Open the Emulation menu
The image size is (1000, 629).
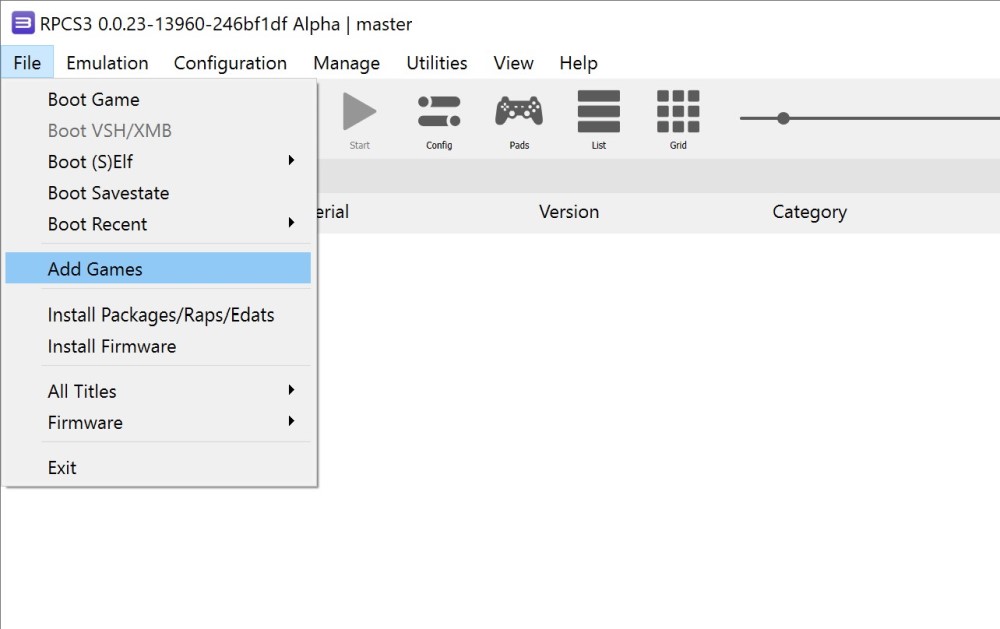pyautogui.click(x=107, y=63)
